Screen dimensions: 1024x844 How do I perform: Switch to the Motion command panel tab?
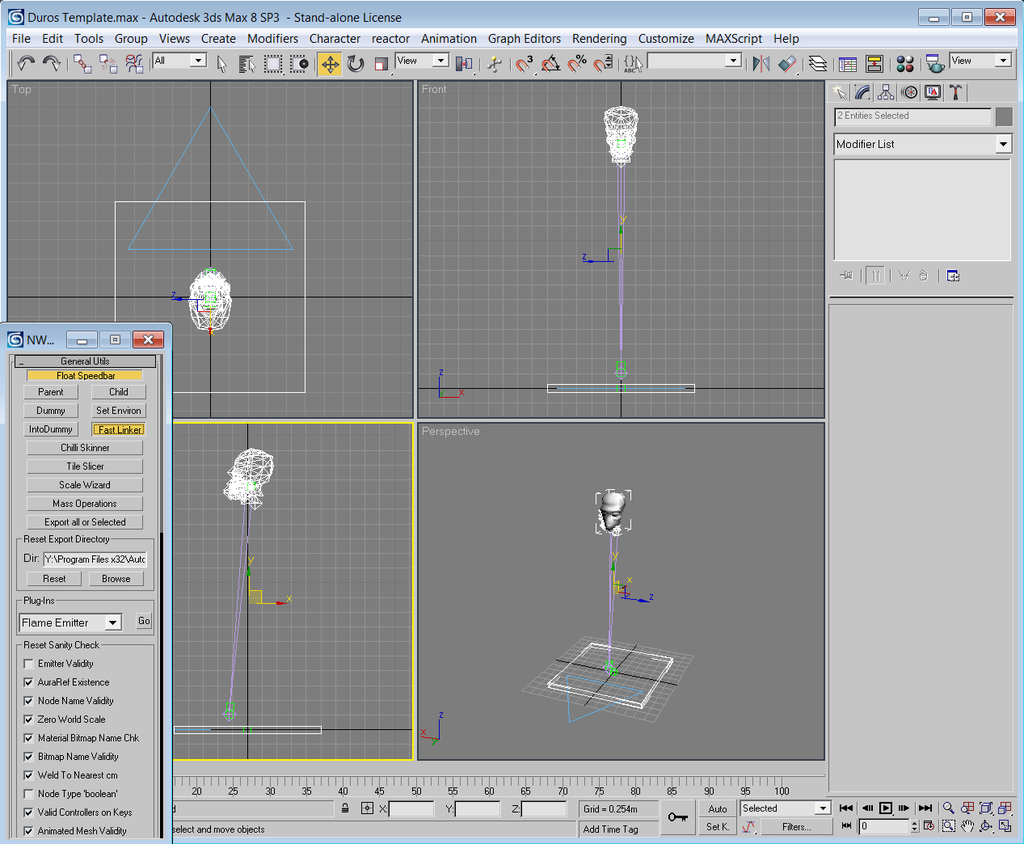(909, 93)
